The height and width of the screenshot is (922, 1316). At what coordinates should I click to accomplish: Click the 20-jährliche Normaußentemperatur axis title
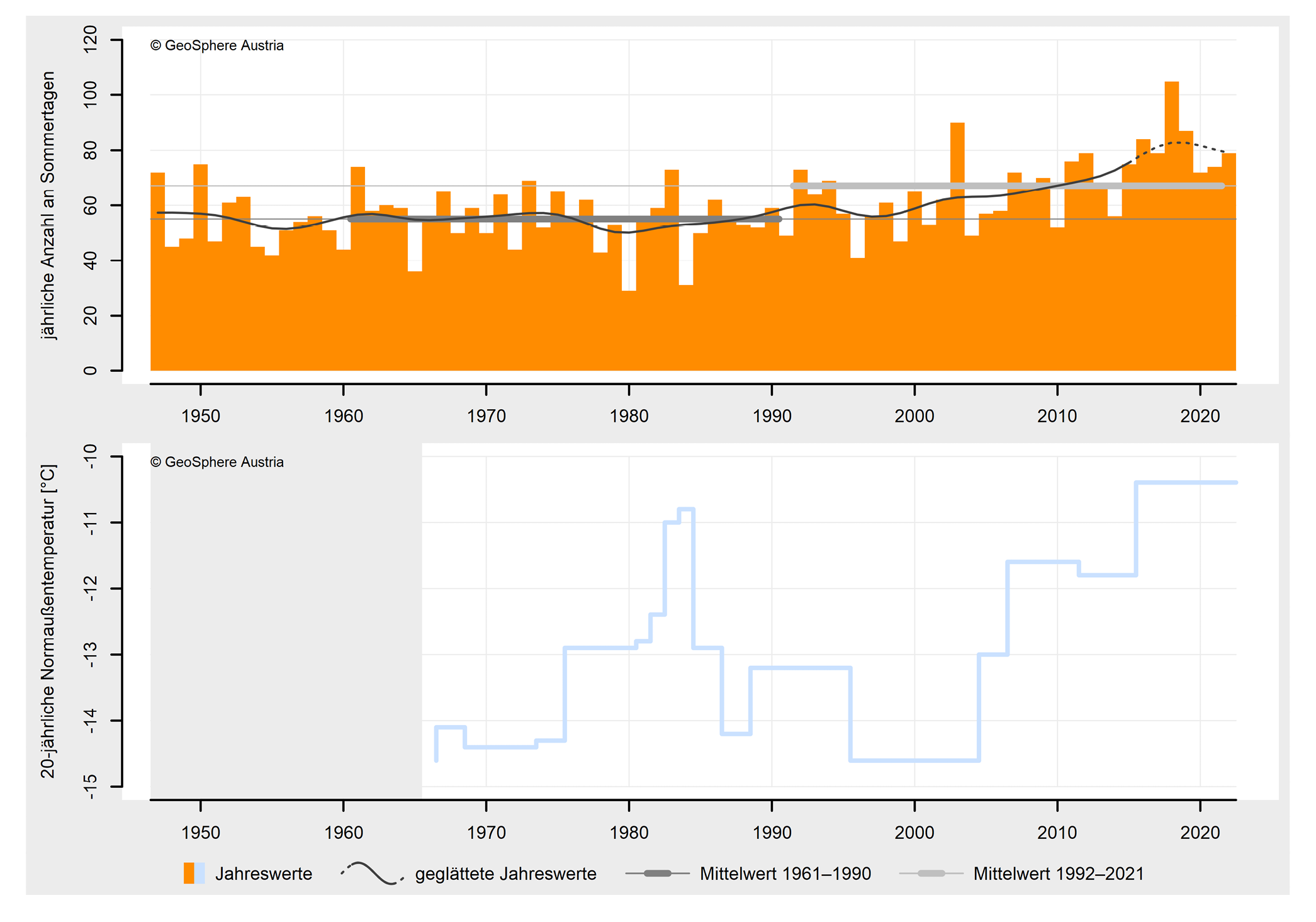48,621
